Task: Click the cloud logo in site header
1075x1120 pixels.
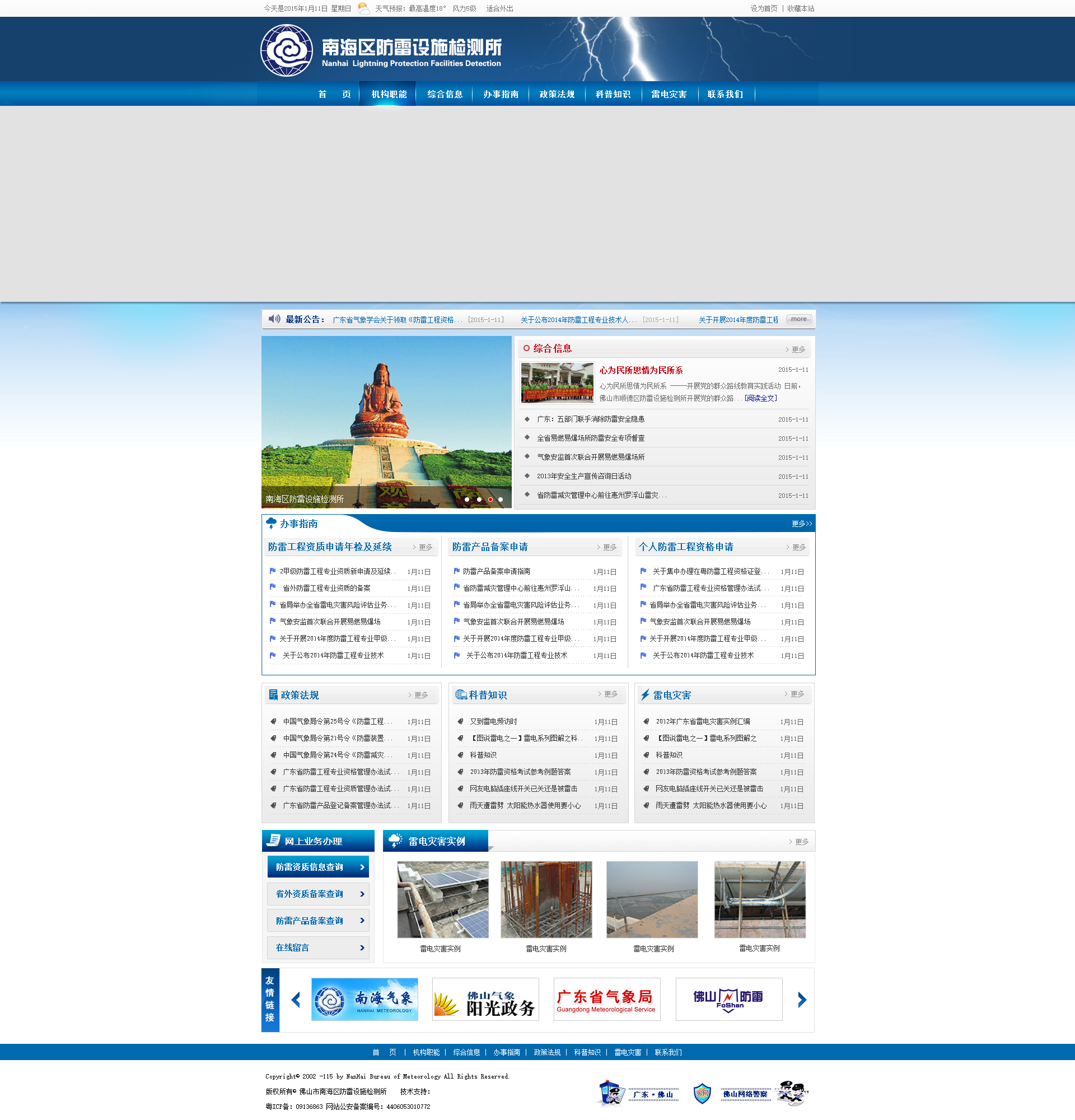Action: pyautogui.click(x=287, y=50)
